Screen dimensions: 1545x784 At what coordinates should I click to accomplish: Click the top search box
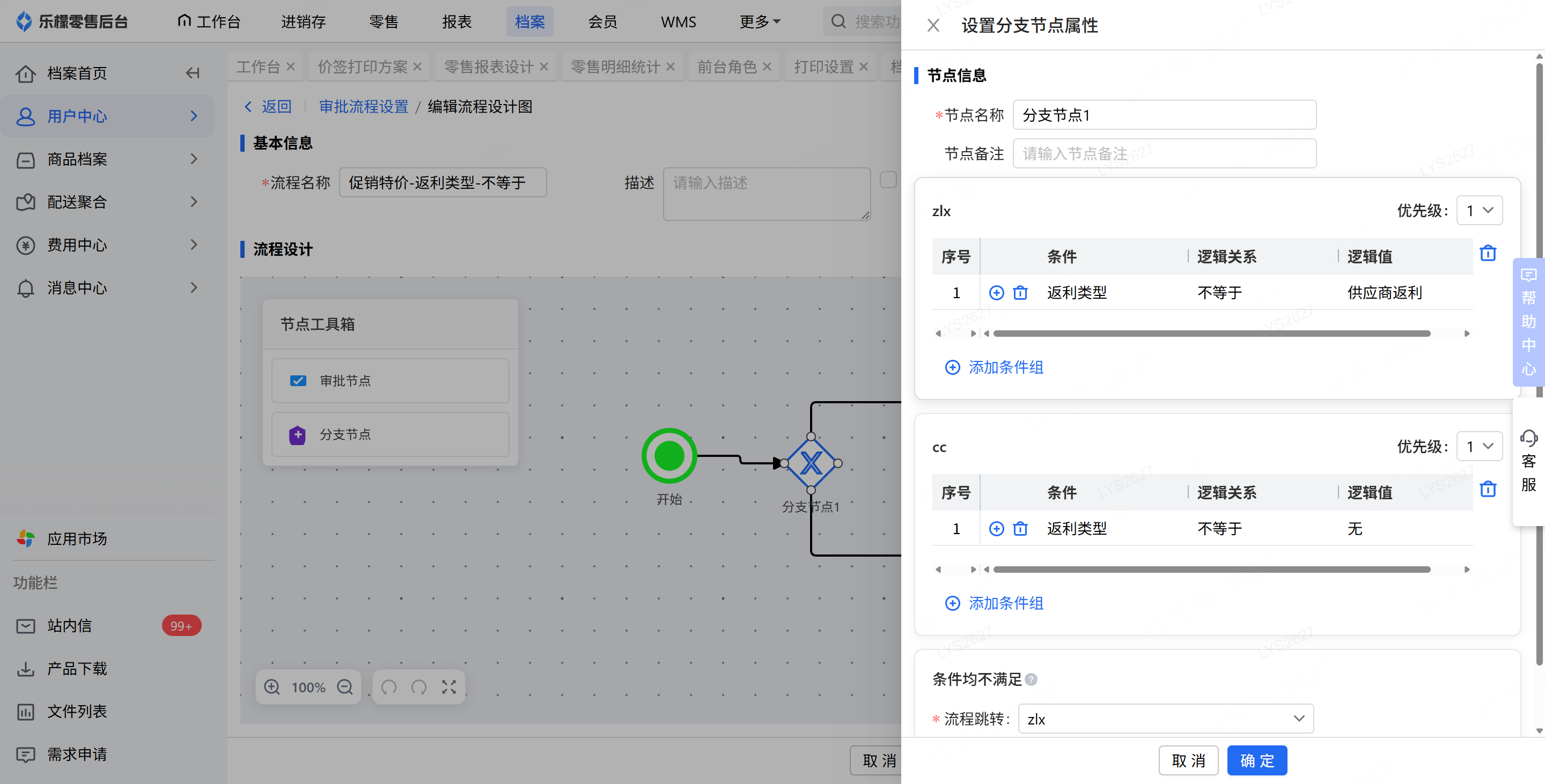tap(864, 21)
